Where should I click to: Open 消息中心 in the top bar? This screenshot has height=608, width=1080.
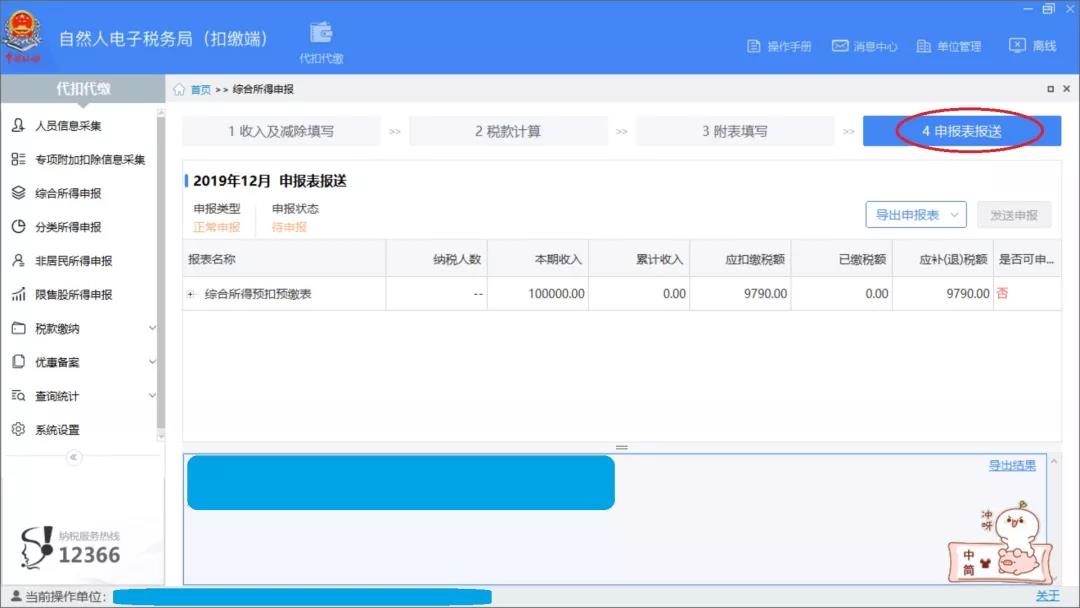(864, 45)
